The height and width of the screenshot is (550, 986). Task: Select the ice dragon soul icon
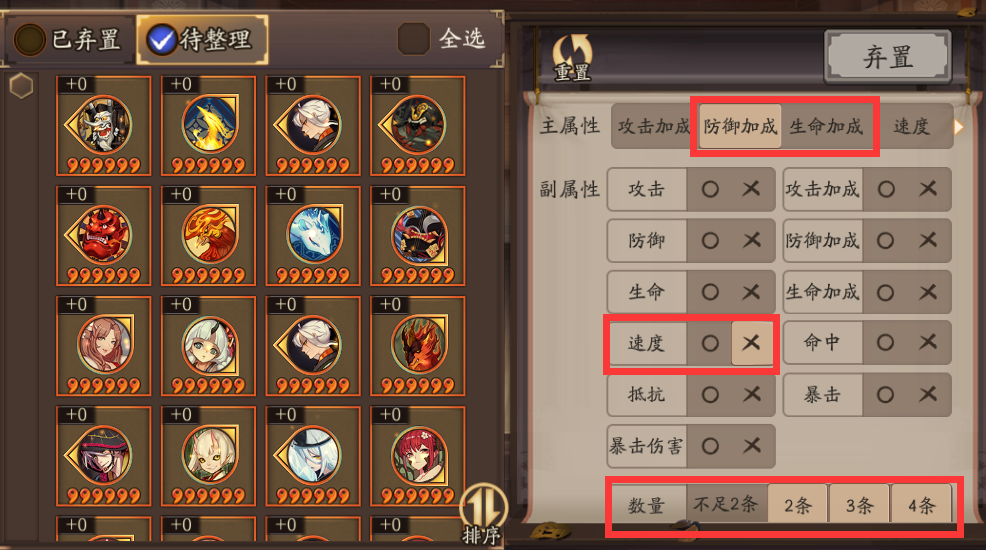point(313,236)
